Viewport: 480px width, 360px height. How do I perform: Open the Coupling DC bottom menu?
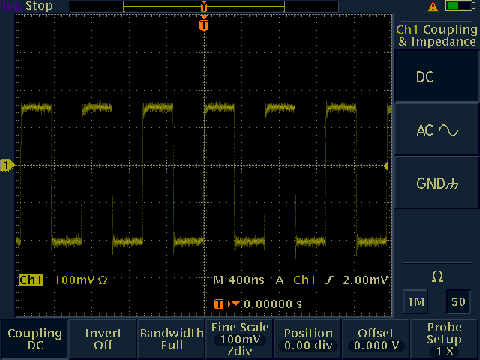(x=35, y=339)
